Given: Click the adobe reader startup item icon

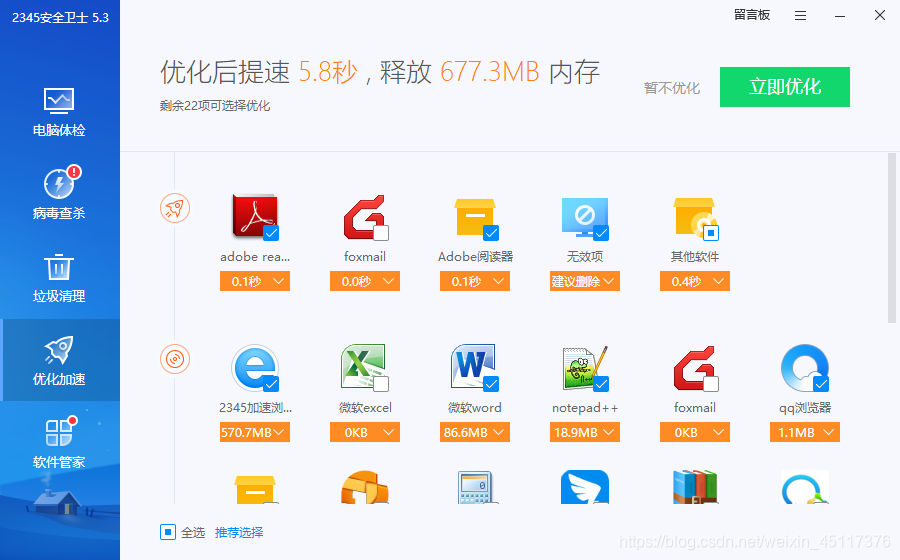Looking at the screenshot, I should coord(255,216).
